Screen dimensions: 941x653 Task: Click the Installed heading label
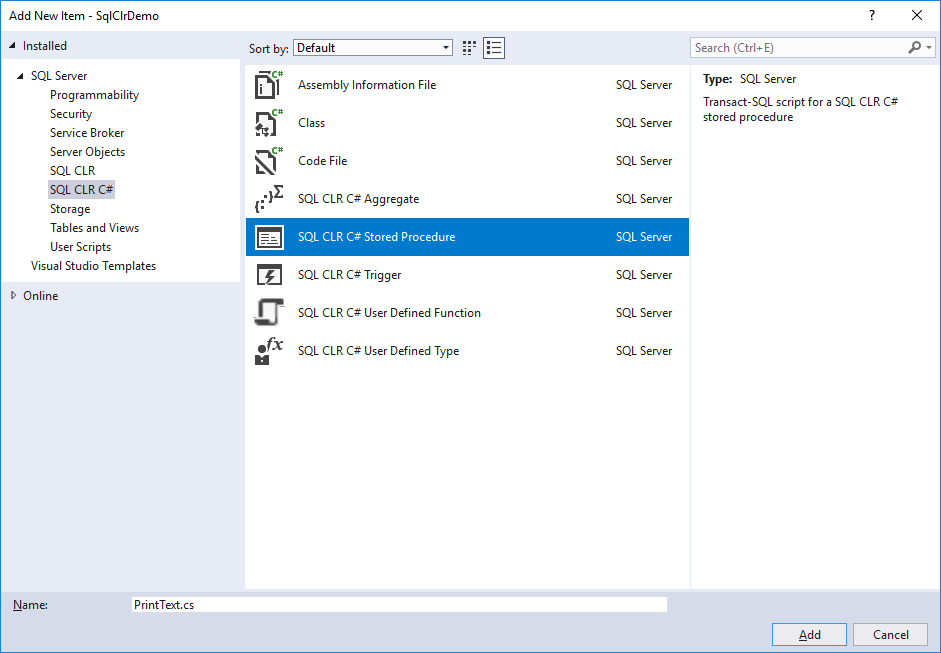coord(44,46)
